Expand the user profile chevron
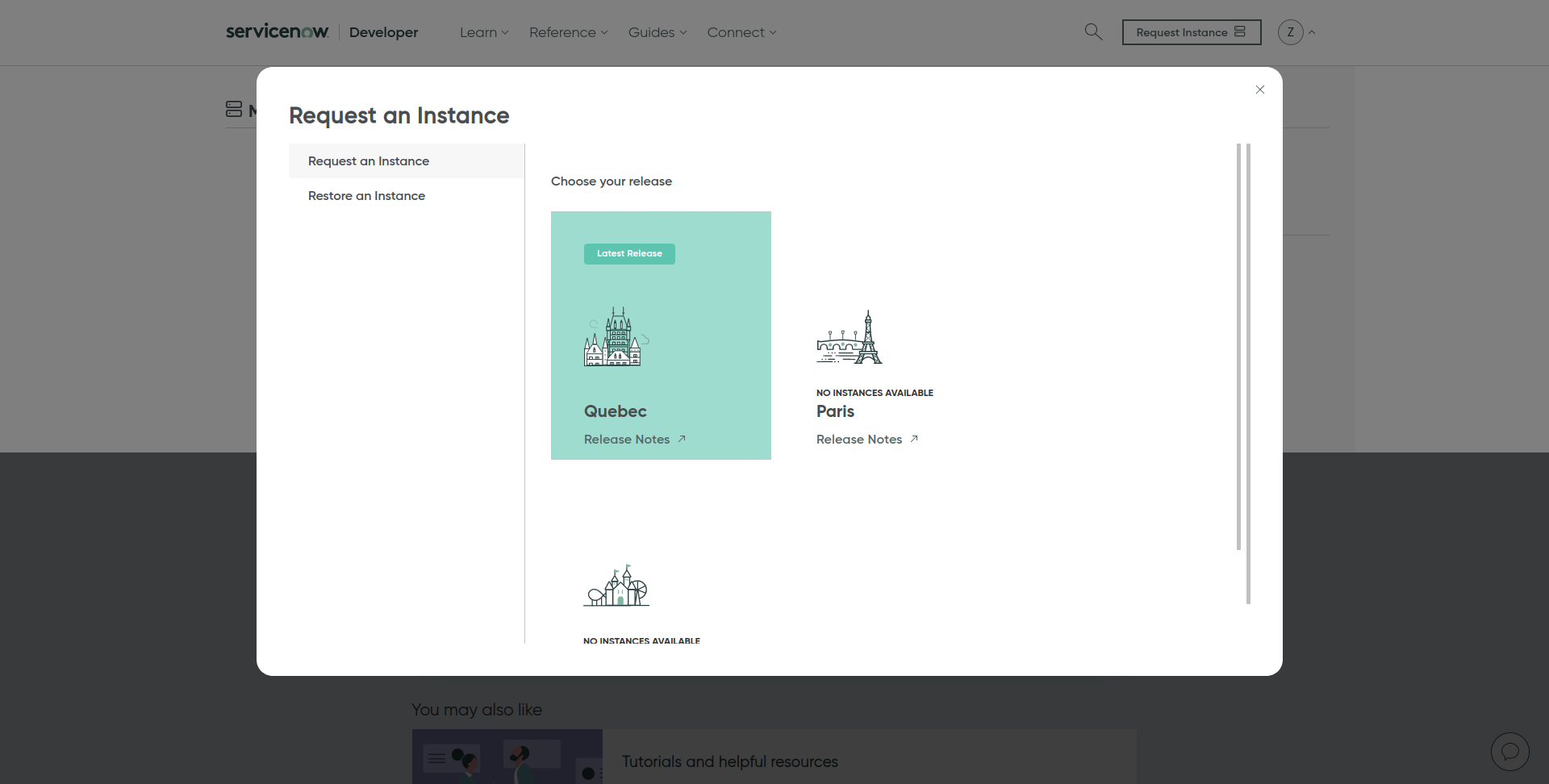1549x784 pixels. pyautogui.click(x=1312, y=32)
